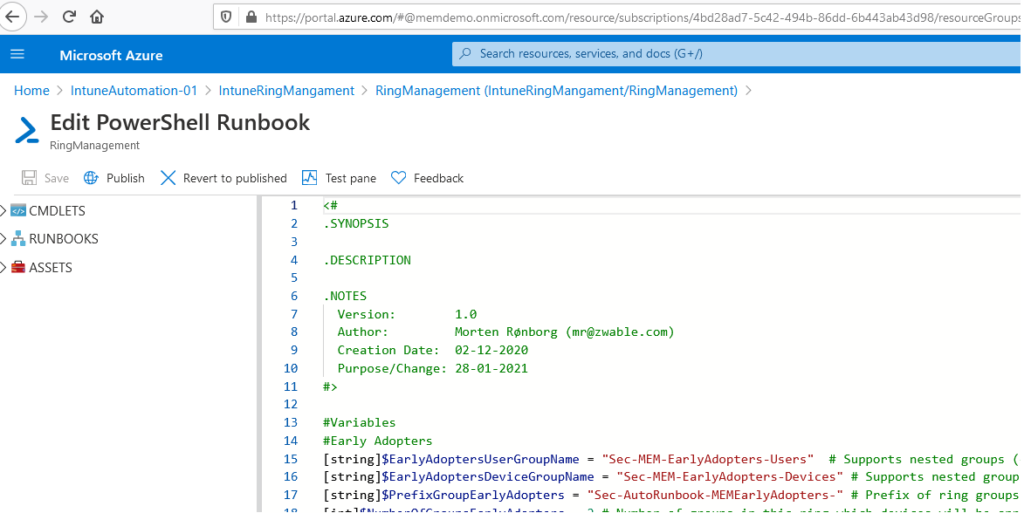The height and width of the screenshot is (513, 1024).
Task: Reload the page with the refresh icon
Action: 69,17
